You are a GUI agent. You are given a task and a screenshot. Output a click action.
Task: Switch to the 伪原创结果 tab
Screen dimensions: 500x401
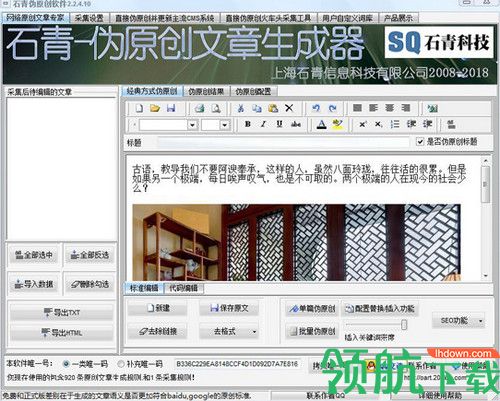click(x=206, y=91)
